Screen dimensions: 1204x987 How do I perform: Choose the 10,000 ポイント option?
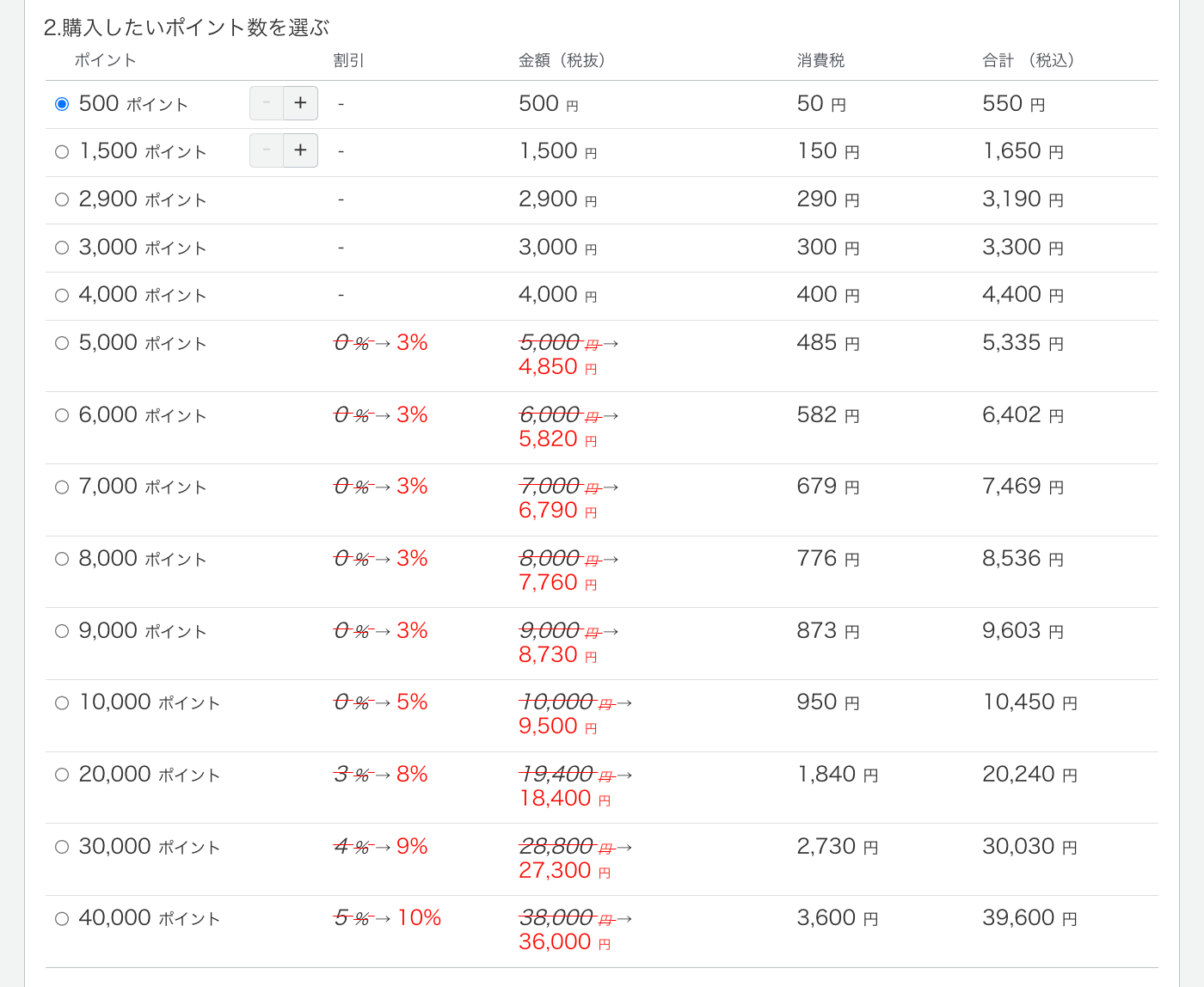(x=62, y=703)
